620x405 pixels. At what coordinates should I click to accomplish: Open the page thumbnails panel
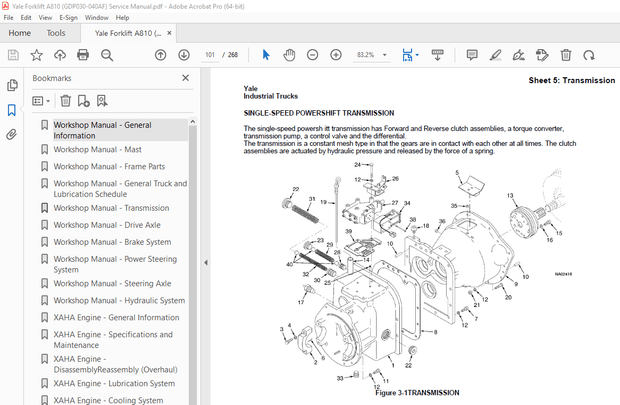pos(12,85)
